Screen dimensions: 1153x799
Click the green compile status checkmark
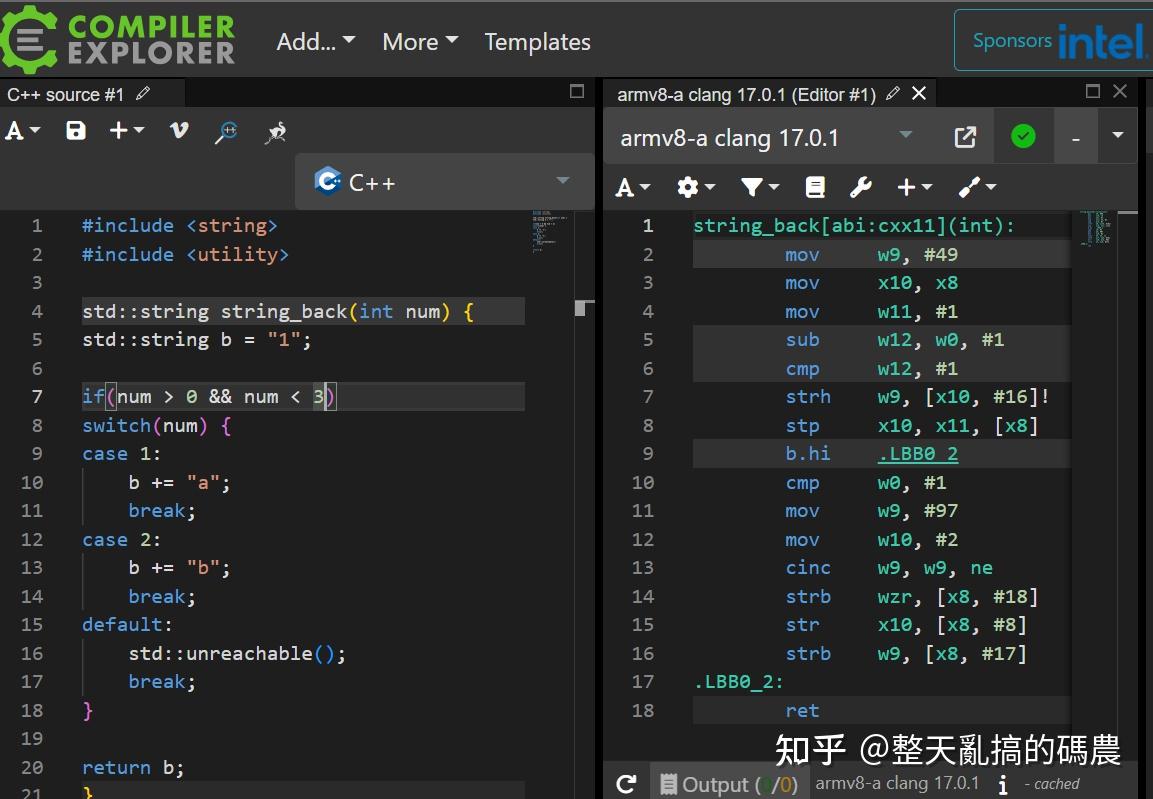tap(1023, 136)
